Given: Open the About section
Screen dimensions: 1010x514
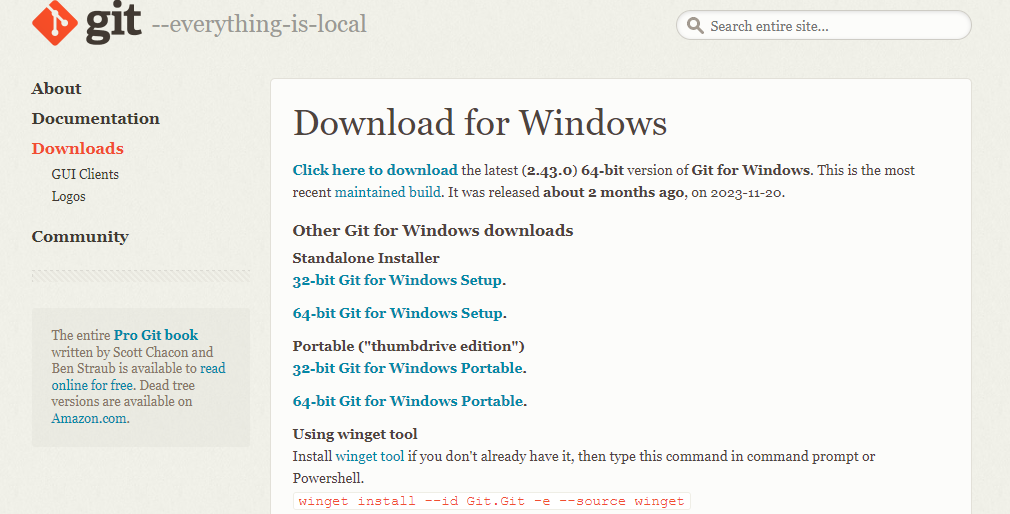Looking at the screenshot, I should coord(57,88).
